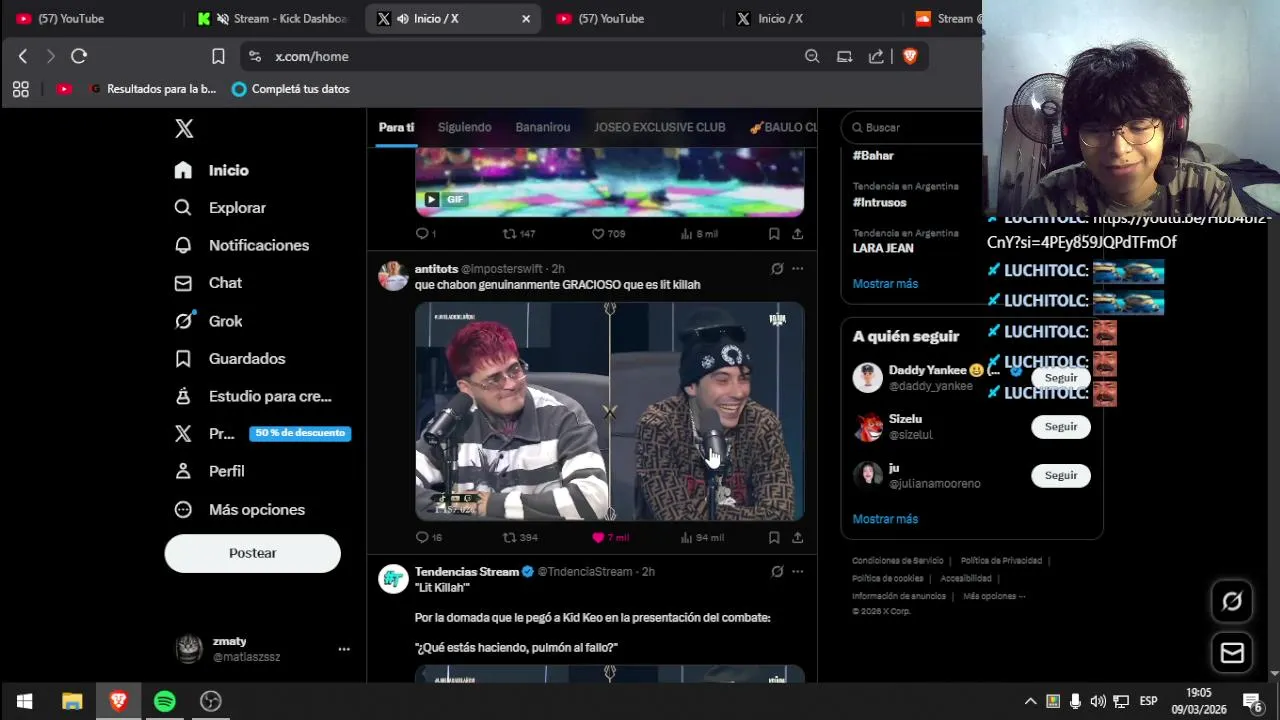Bookmark the GIF post
Viewport: 1280px width, 720px height.
[x=774, y=234]
